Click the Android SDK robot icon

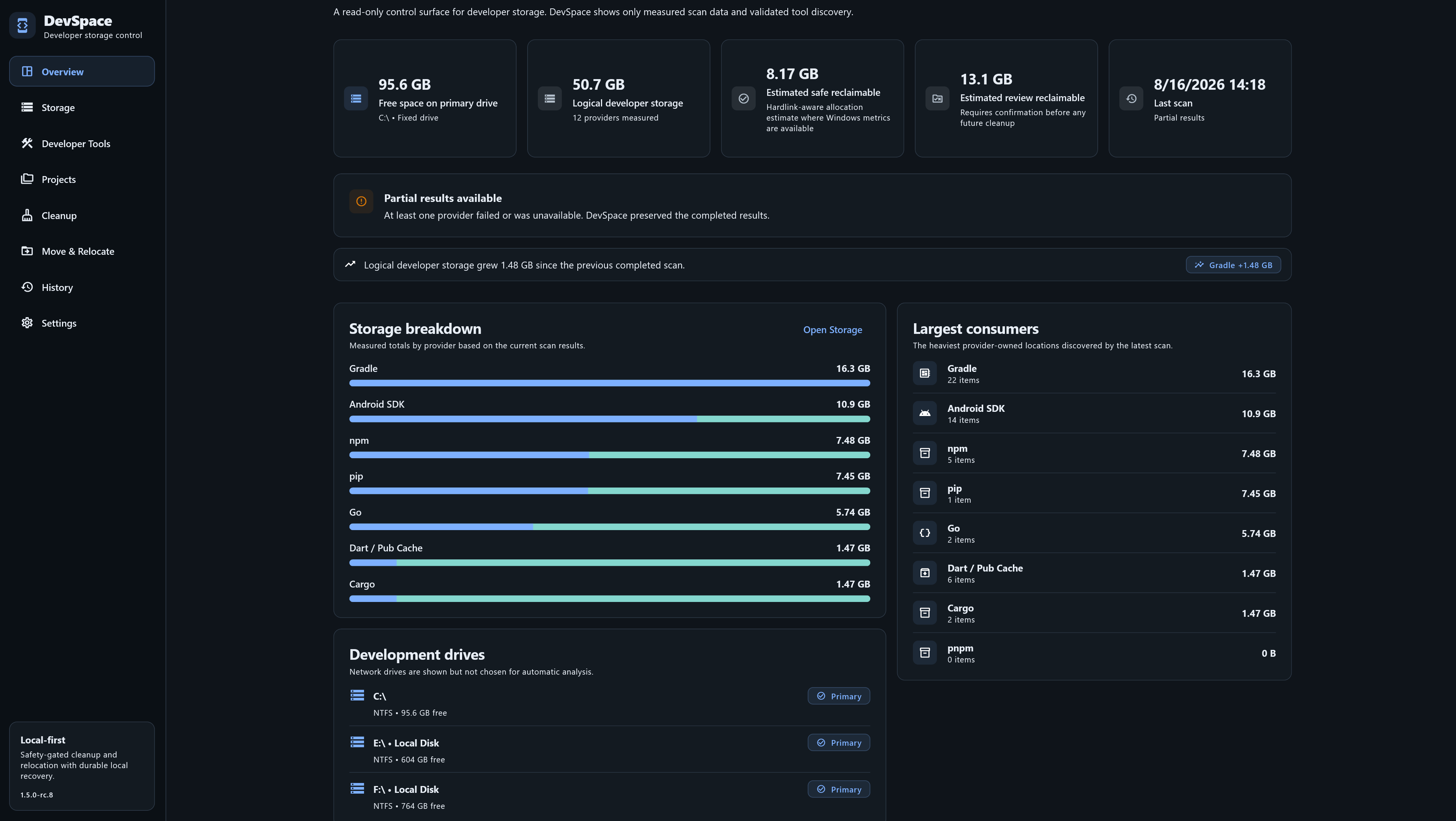point(925,413)
